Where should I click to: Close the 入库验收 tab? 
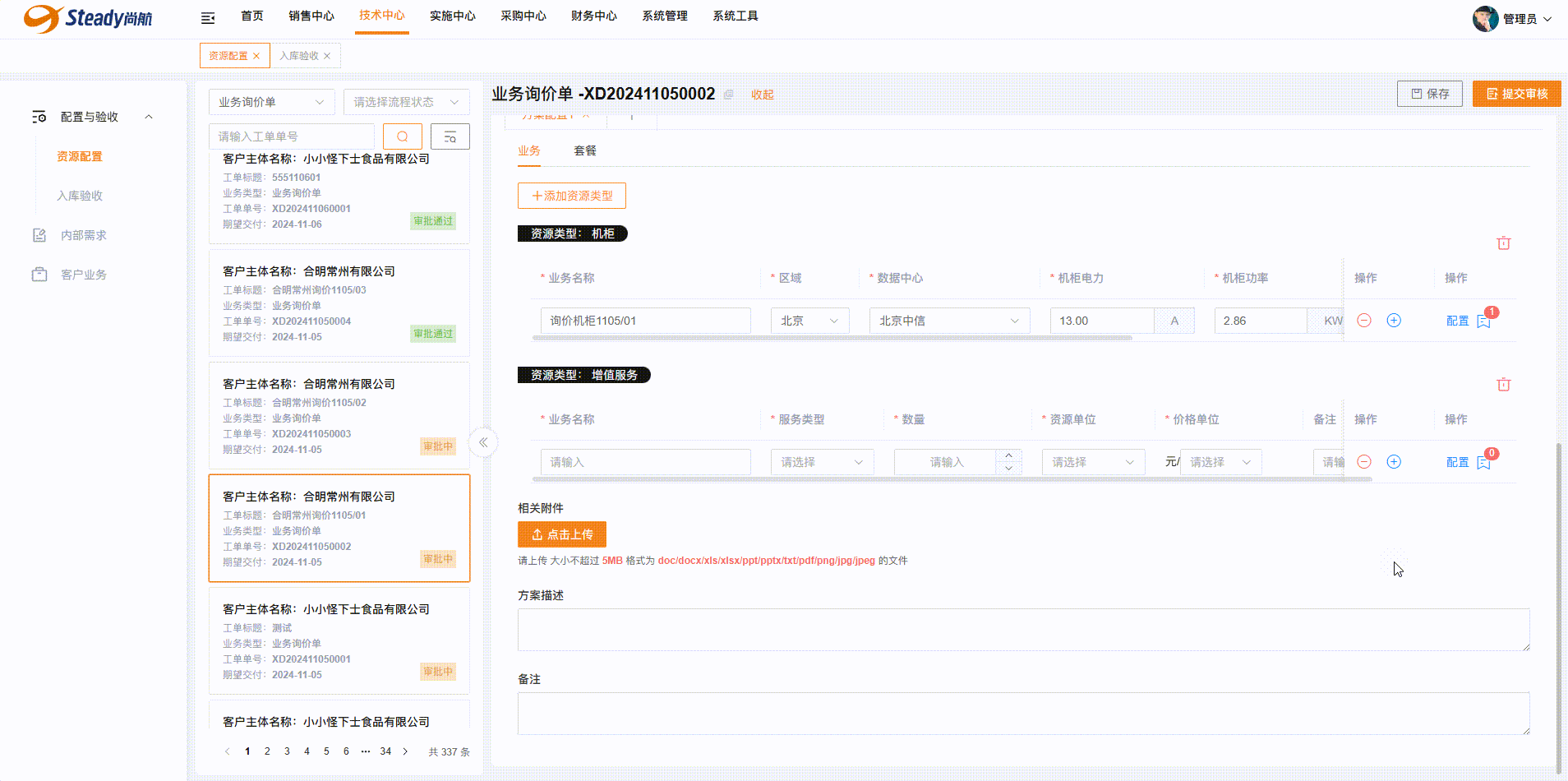click(x=327, y=56)
